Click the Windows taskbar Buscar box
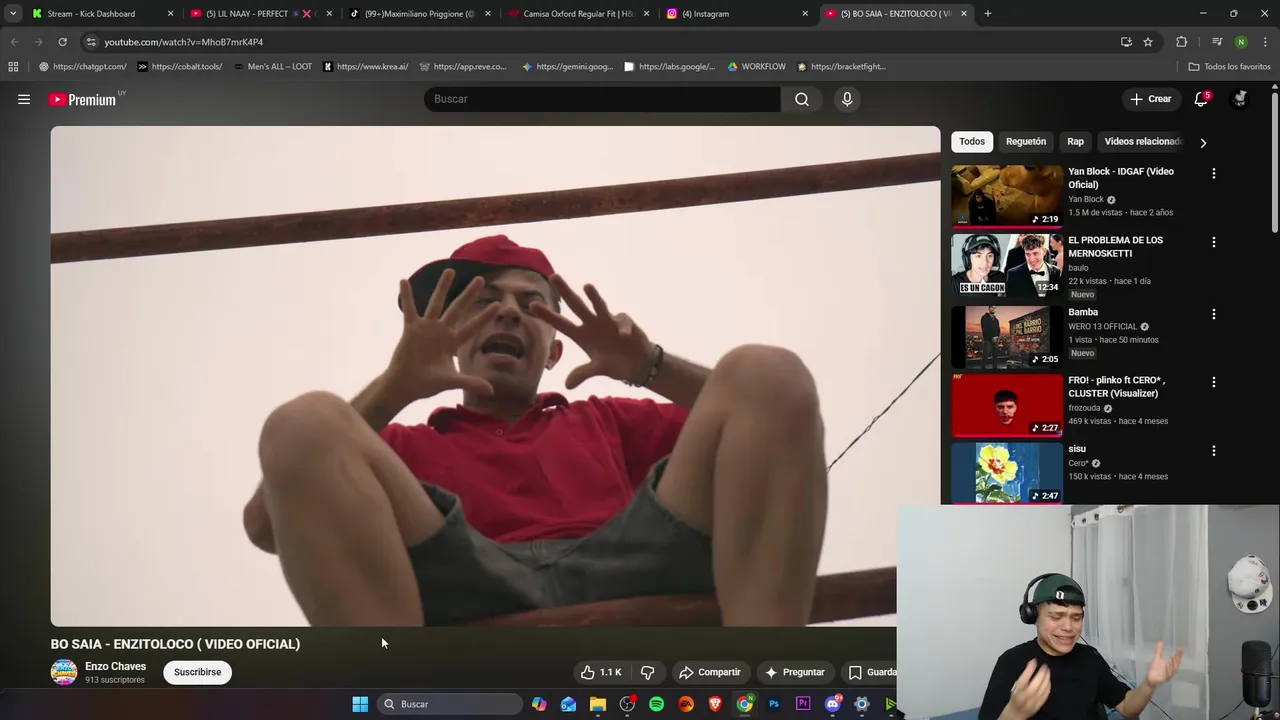Screen dimensions: 1280x720 coord(450,704)
